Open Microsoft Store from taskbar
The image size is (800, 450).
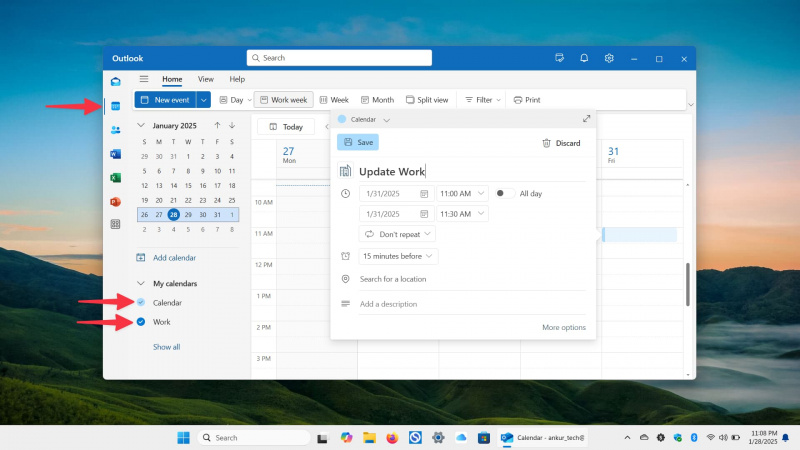click(484, 438)
